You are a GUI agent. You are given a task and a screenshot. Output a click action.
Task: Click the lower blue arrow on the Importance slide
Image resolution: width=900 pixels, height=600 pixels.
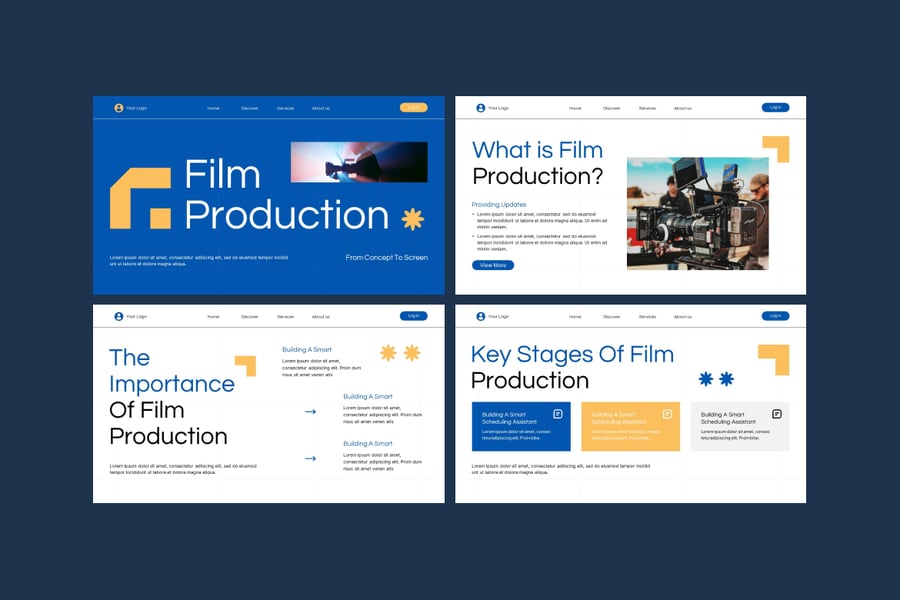click(x=310, y=459)
